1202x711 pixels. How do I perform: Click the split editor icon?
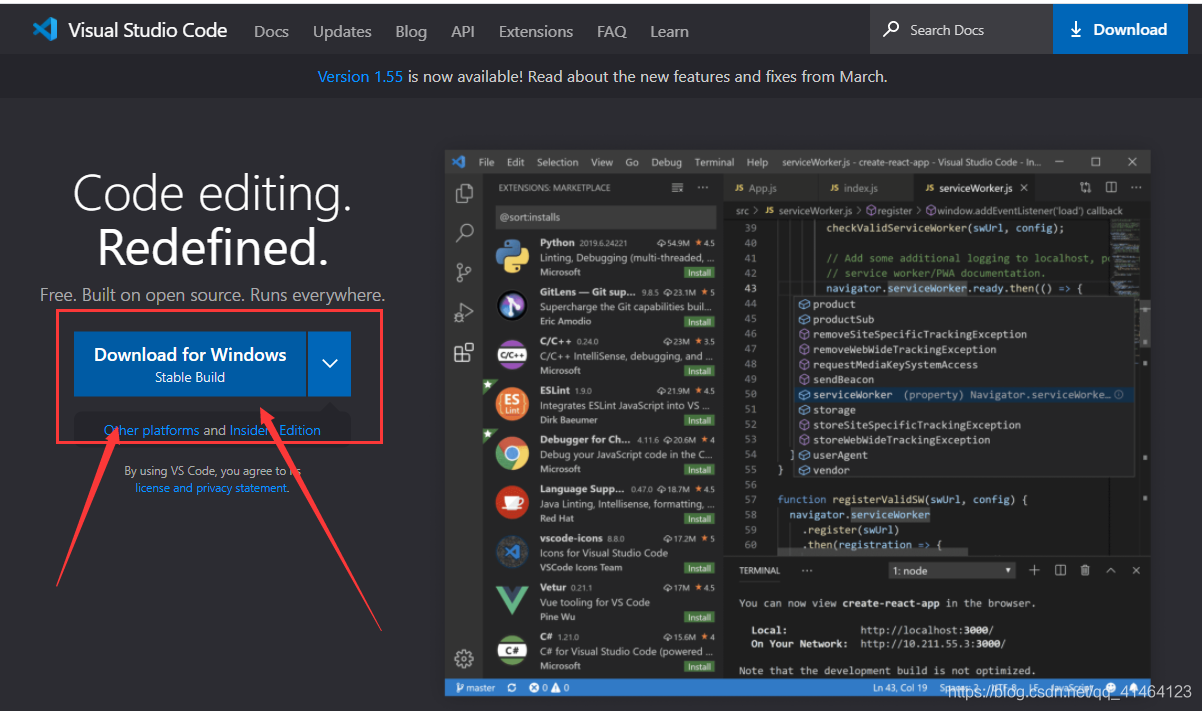[1111, 187]
